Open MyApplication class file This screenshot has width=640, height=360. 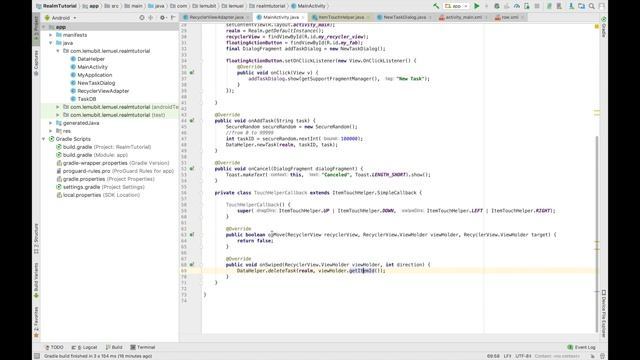click(x=94, y=75)
